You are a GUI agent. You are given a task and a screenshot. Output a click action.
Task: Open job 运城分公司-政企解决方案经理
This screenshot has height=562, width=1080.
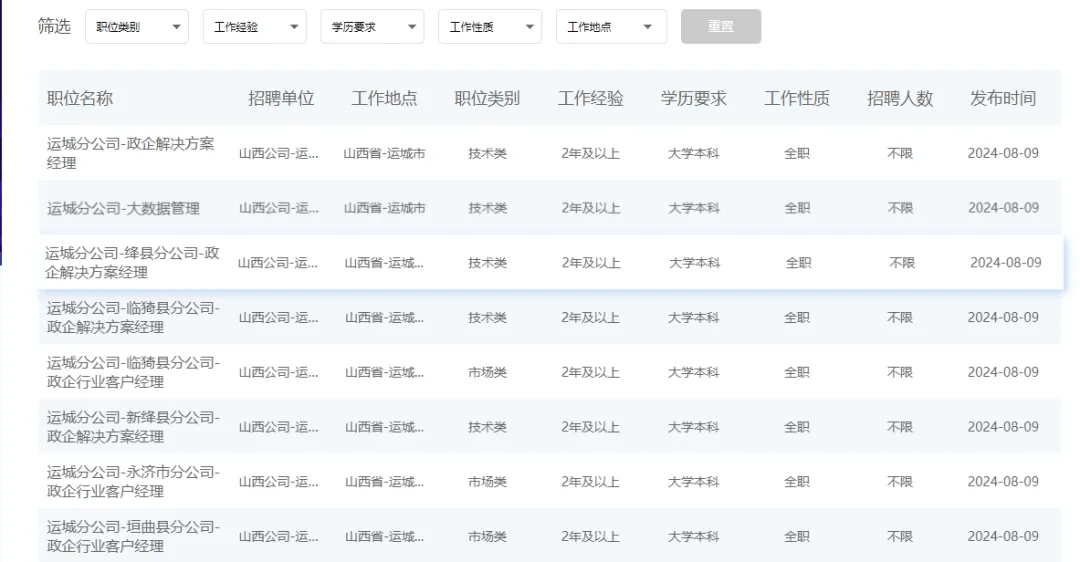pos(131,153)
